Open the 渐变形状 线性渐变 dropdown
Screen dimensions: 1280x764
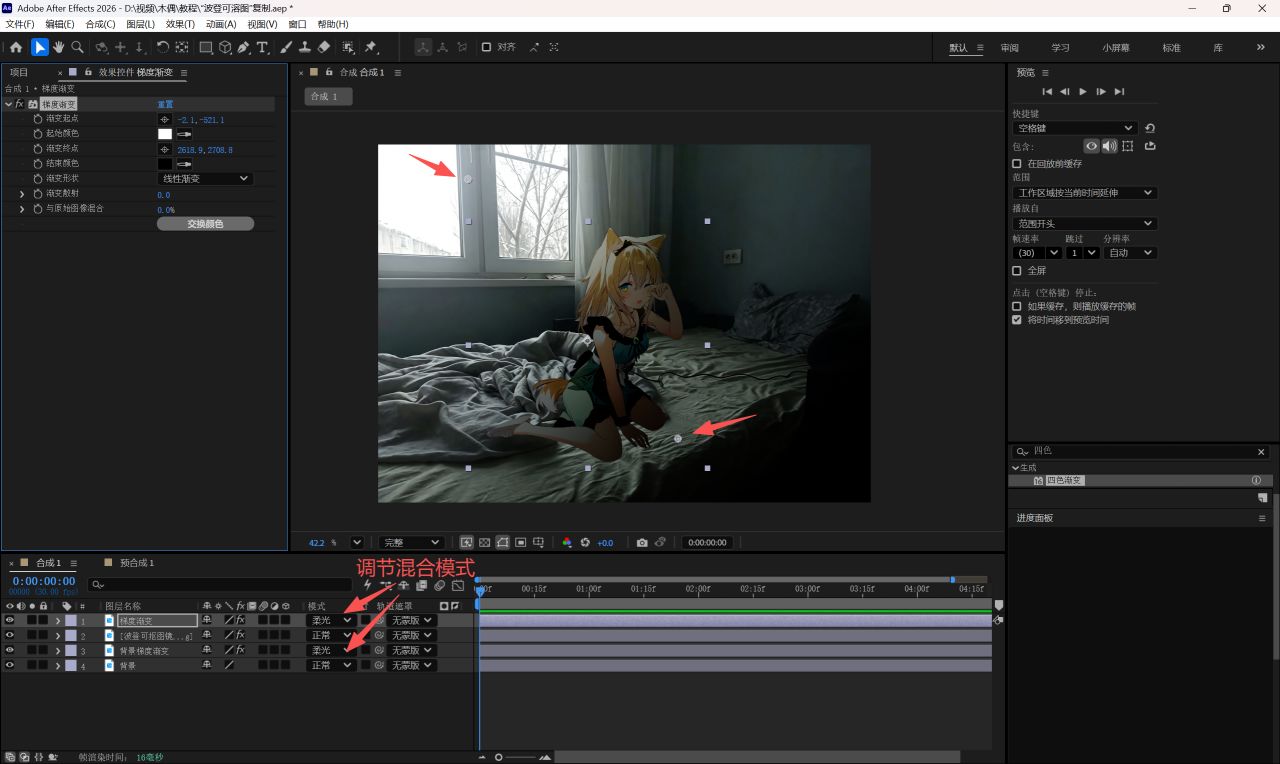pyautogui.click(x=205, y=179)
